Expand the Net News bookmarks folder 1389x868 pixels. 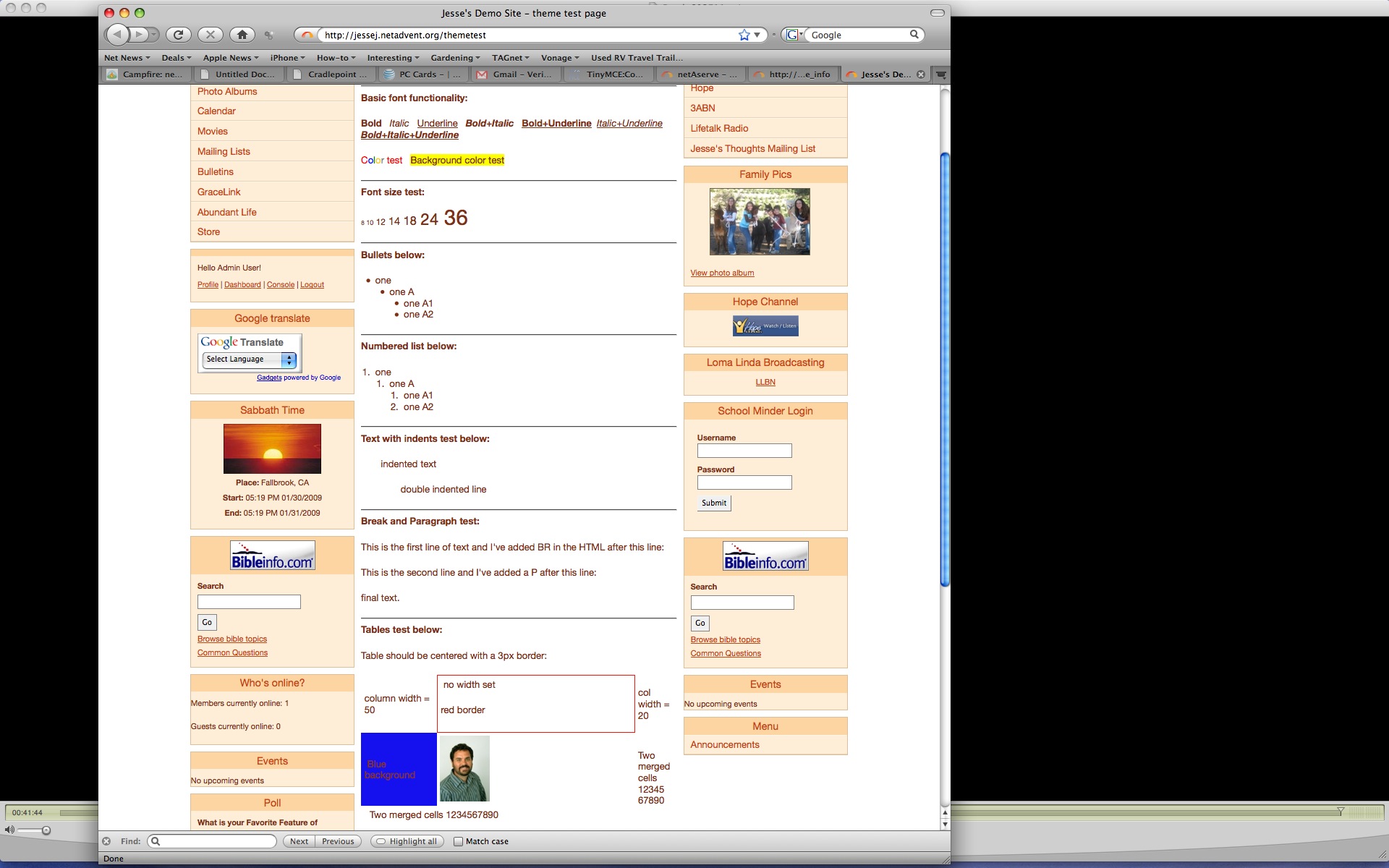tap(127, 58)
